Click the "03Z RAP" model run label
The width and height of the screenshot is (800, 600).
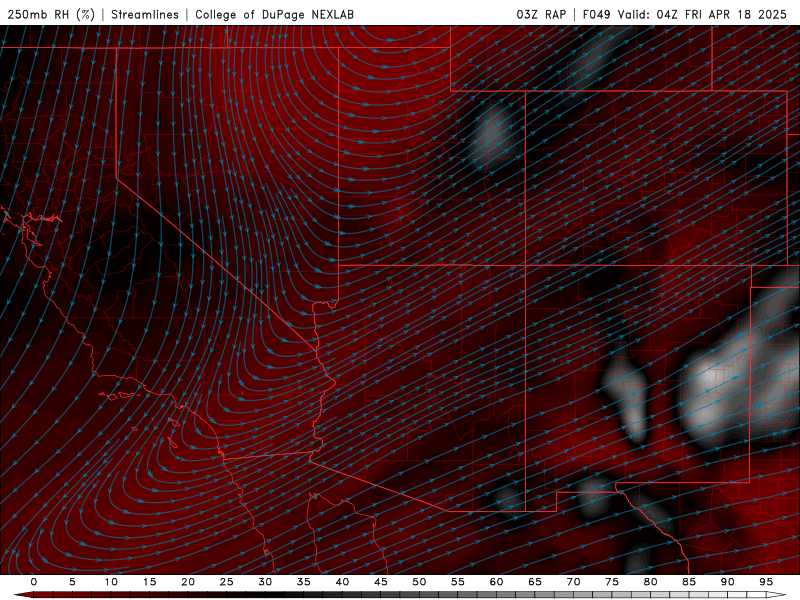[541, 14]
